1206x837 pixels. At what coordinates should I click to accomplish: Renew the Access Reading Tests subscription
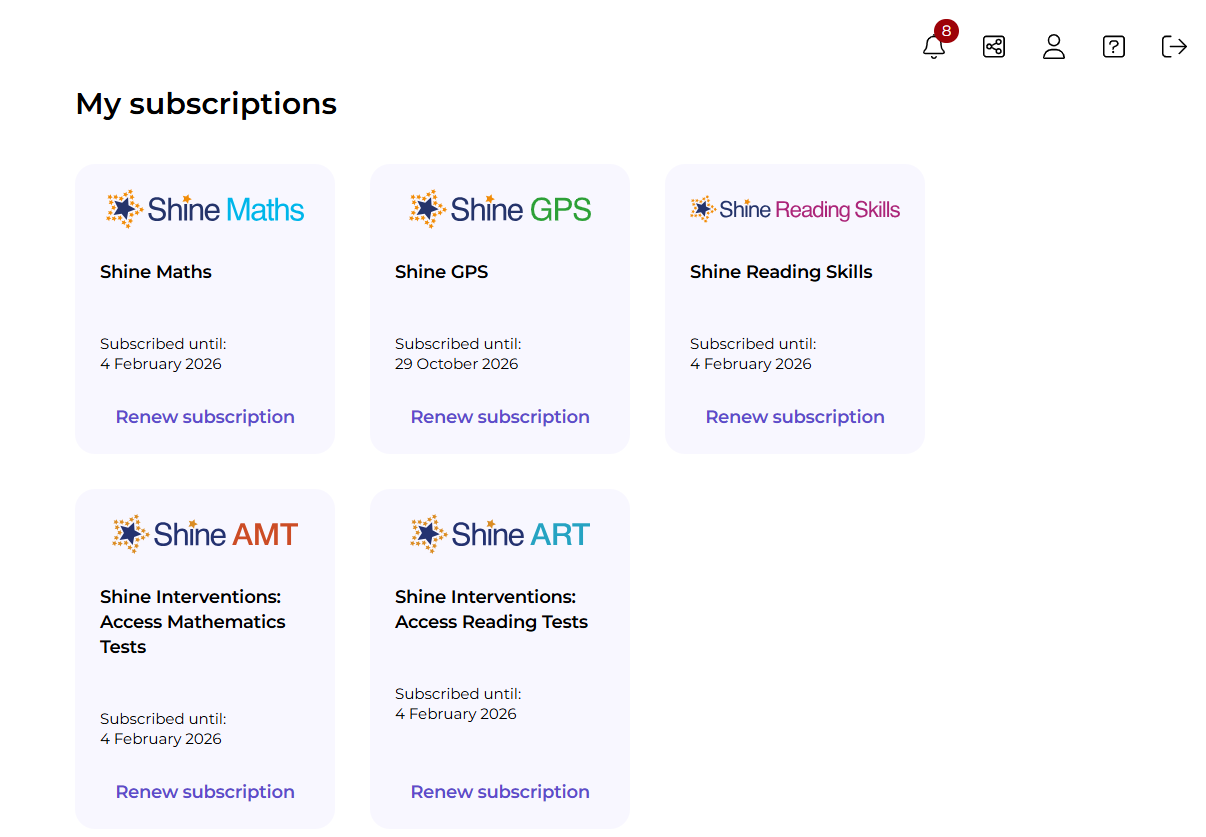[500, 792]
